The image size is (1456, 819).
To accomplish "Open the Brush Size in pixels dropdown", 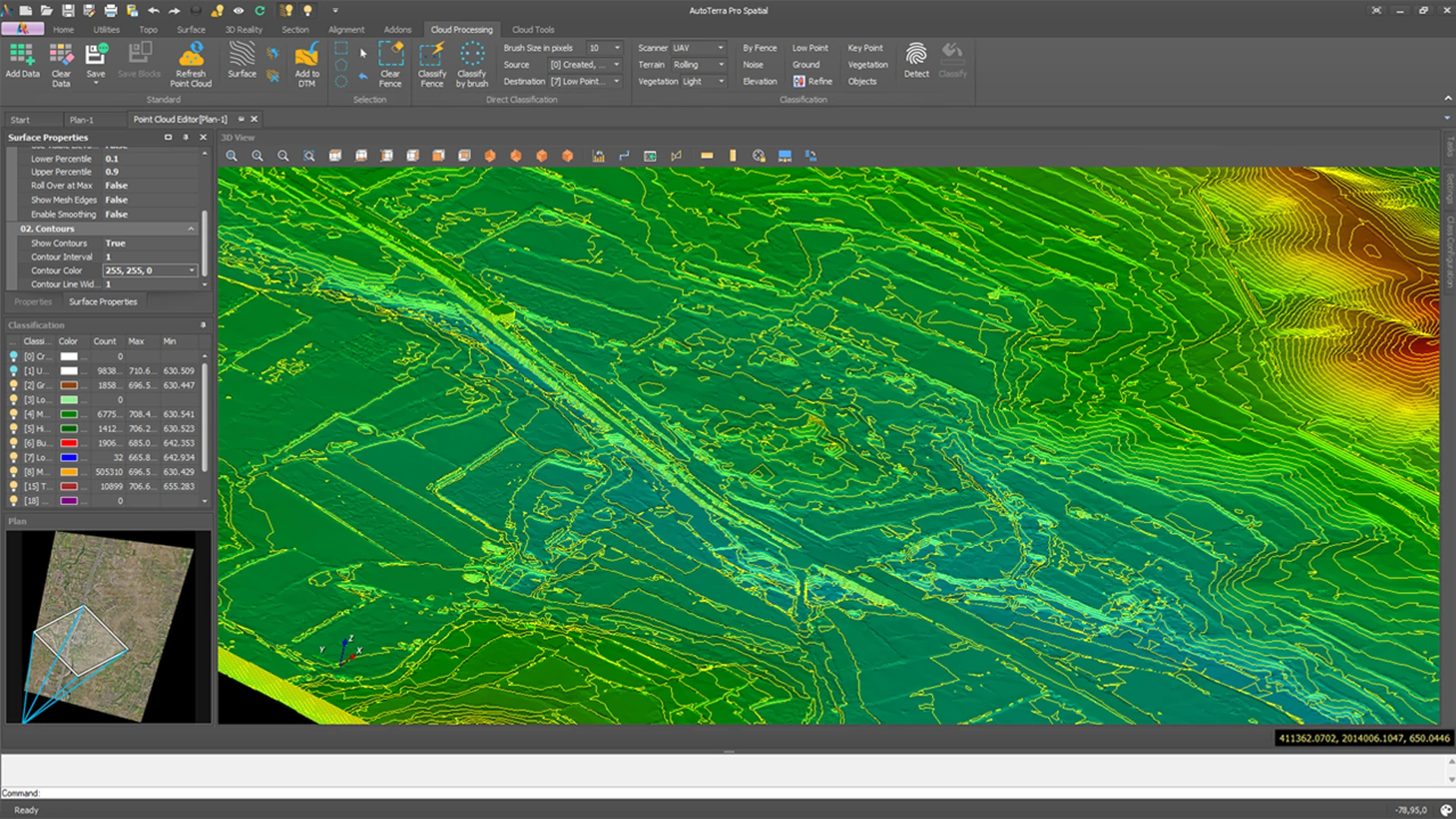I will click(617, 48).
